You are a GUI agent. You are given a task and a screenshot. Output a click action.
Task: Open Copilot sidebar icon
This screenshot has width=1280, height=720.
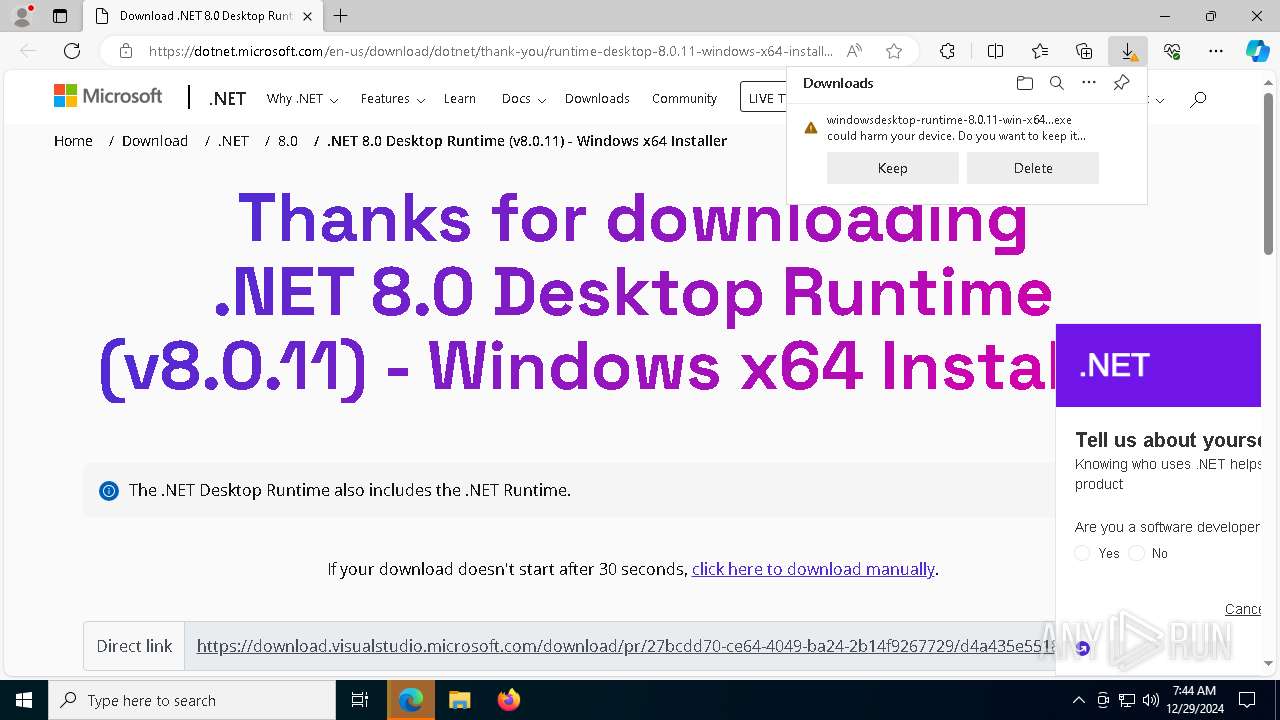pyautogui.click(x=1257, y=51)
